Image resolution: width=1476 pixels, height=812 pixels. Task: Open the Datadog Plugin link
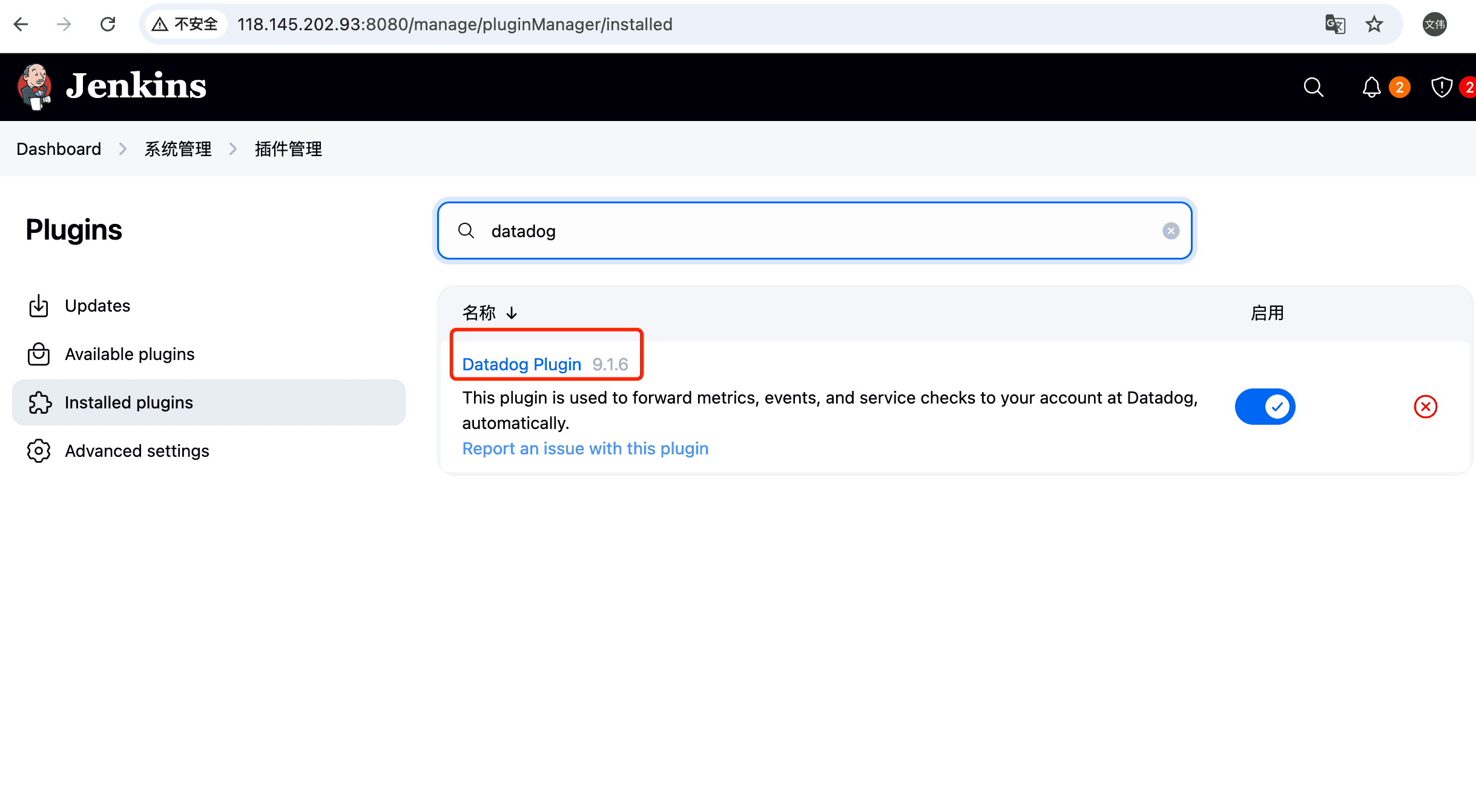(x=521, y=364)
